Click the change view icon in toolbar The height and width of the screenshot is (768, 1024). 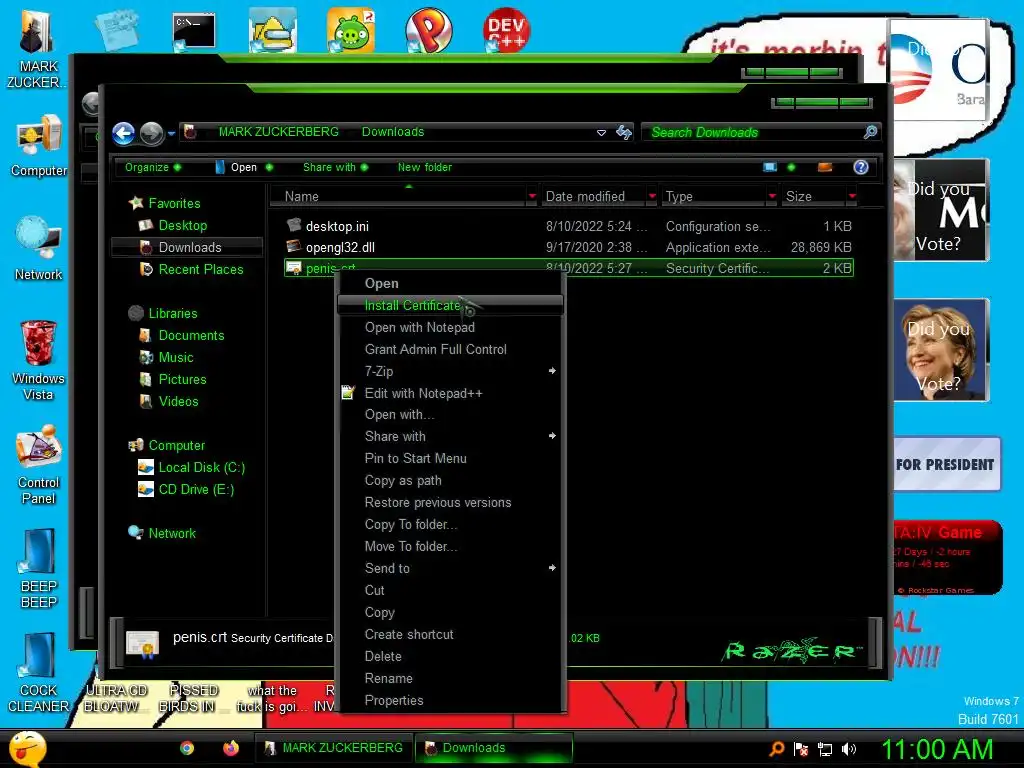tap(770, 167)
